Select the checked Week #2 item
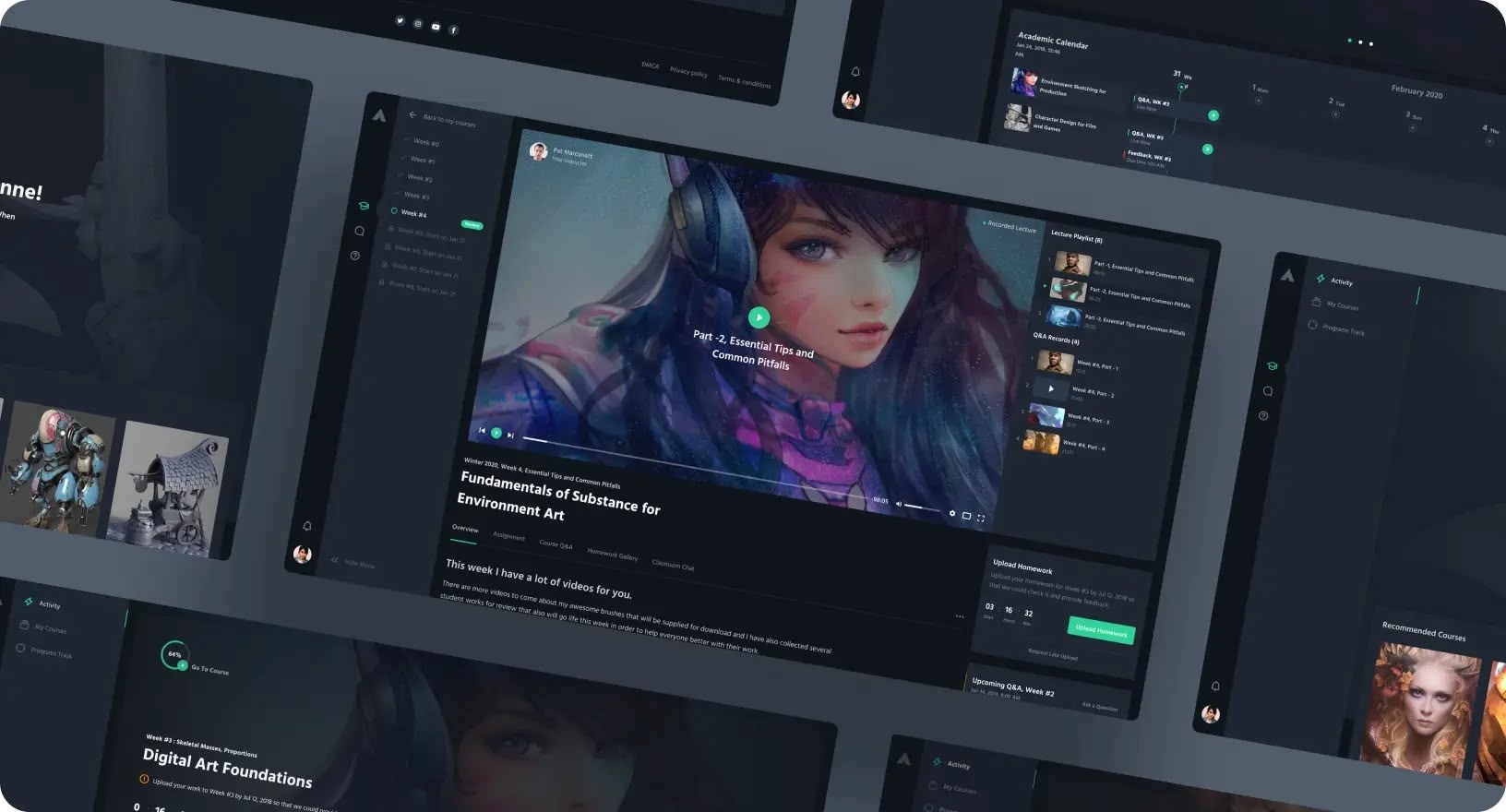The height and width of the screenshot is (812, 1506). 415,177
